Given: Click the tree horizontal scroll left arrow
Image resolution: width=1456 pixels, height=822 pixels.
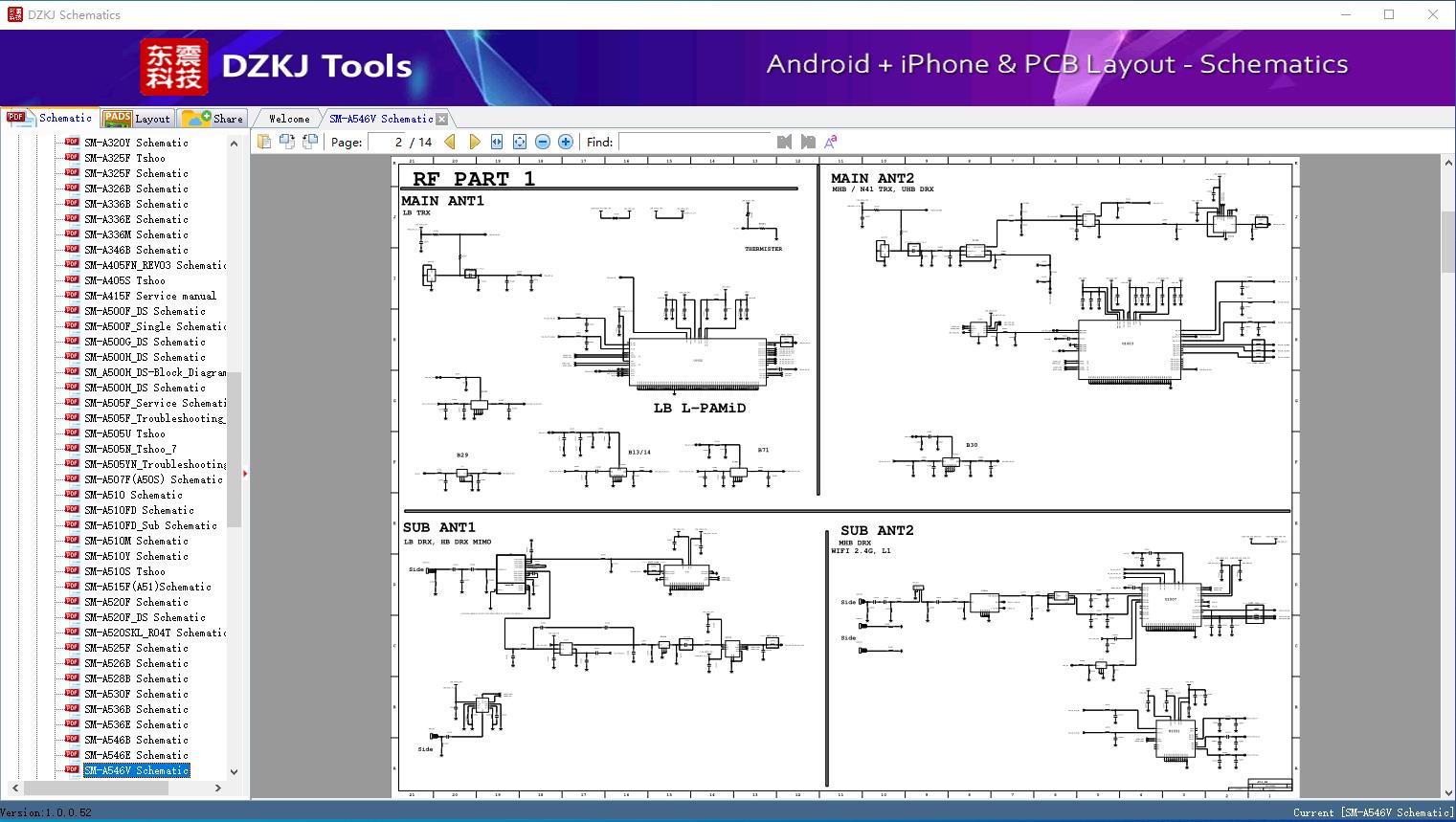Looking at the screenshot, I should point(13,788).
